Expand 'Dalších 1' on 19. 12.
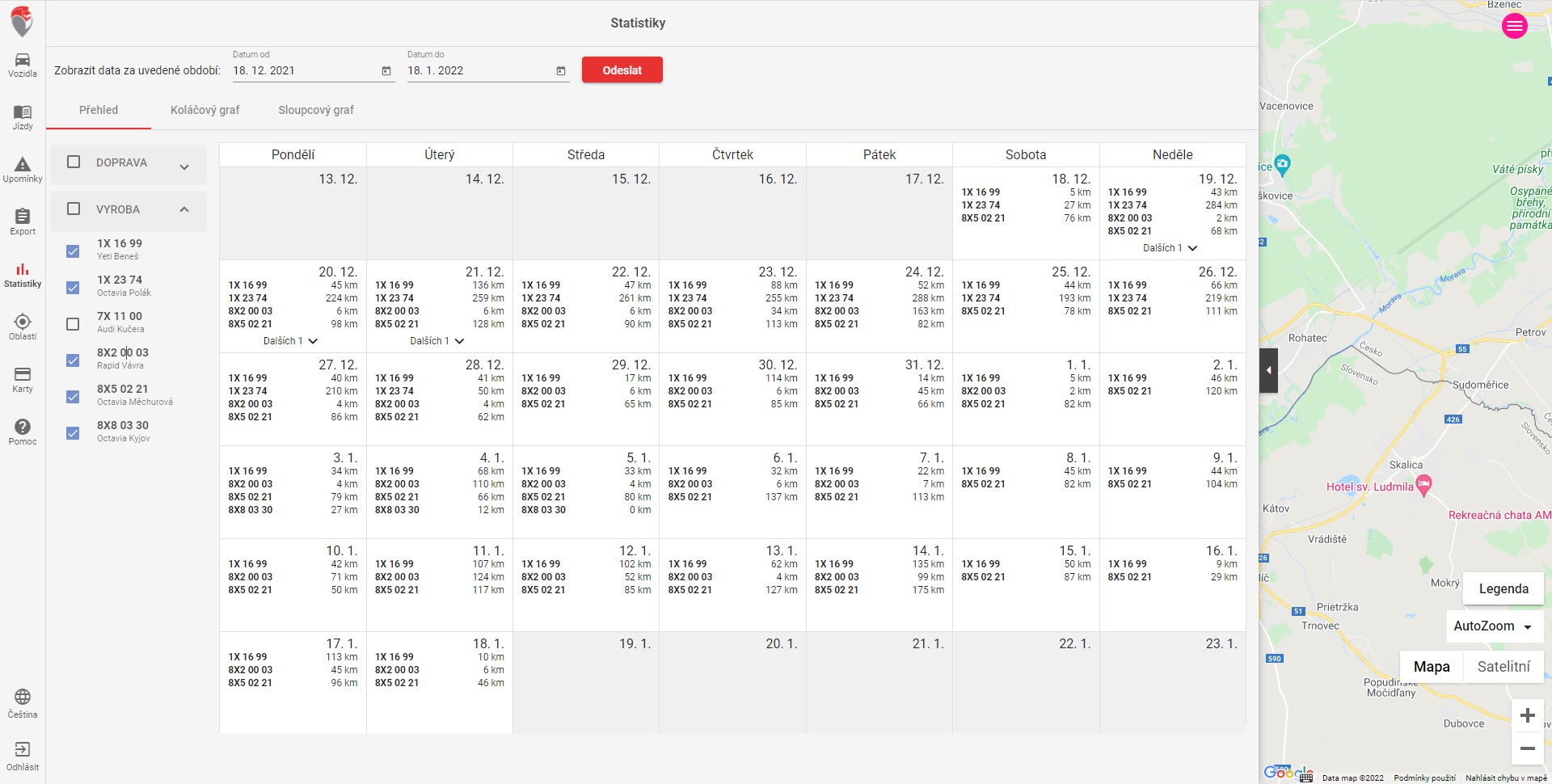 click(1170, 248)
